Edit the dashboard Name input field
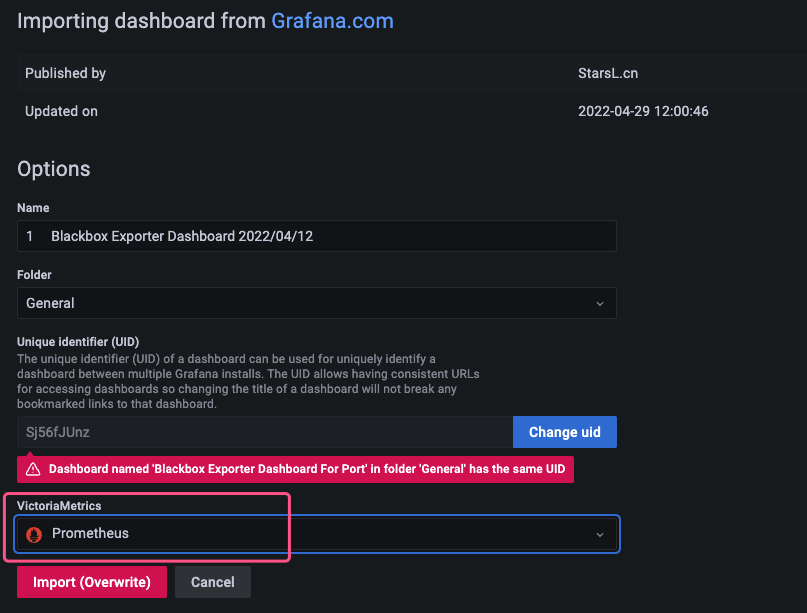The height and width of the screenshot is (613, 807). pos(317,236)
